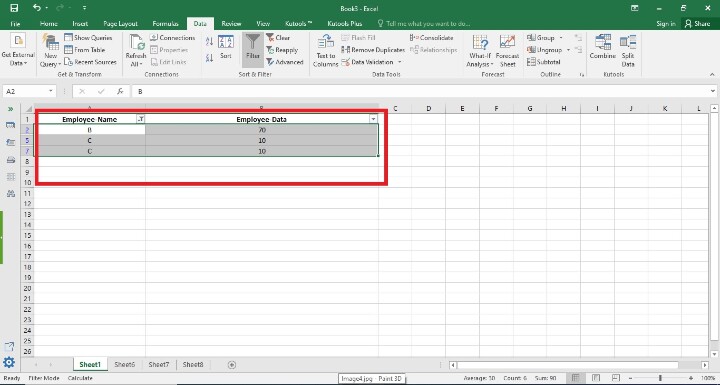The width and height of the screenshot is (720, 385).
Task: Switch to the Review tab
Action: click(x=231, y=23)
